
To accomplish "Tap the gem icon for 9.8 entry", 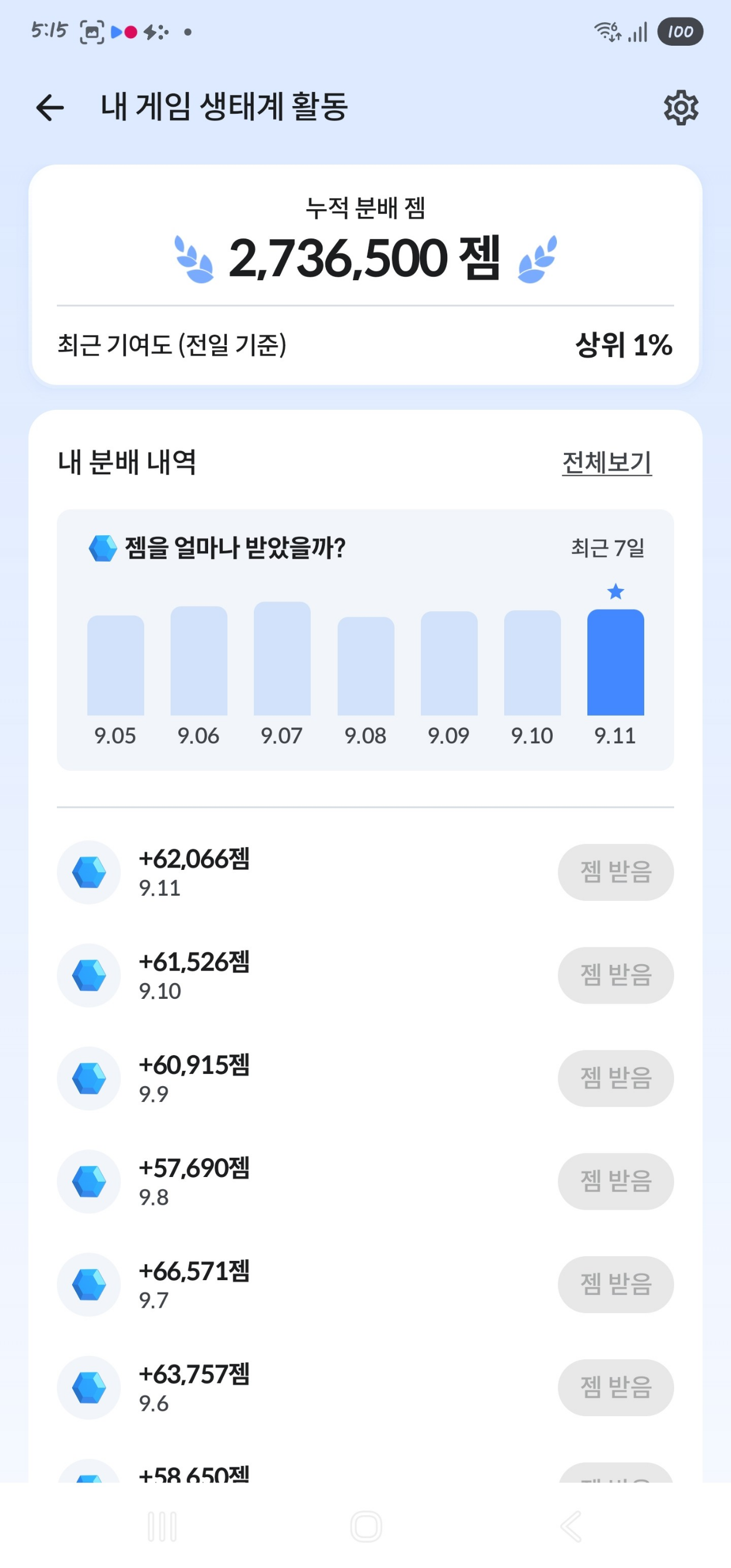I will coord(89,1181).
